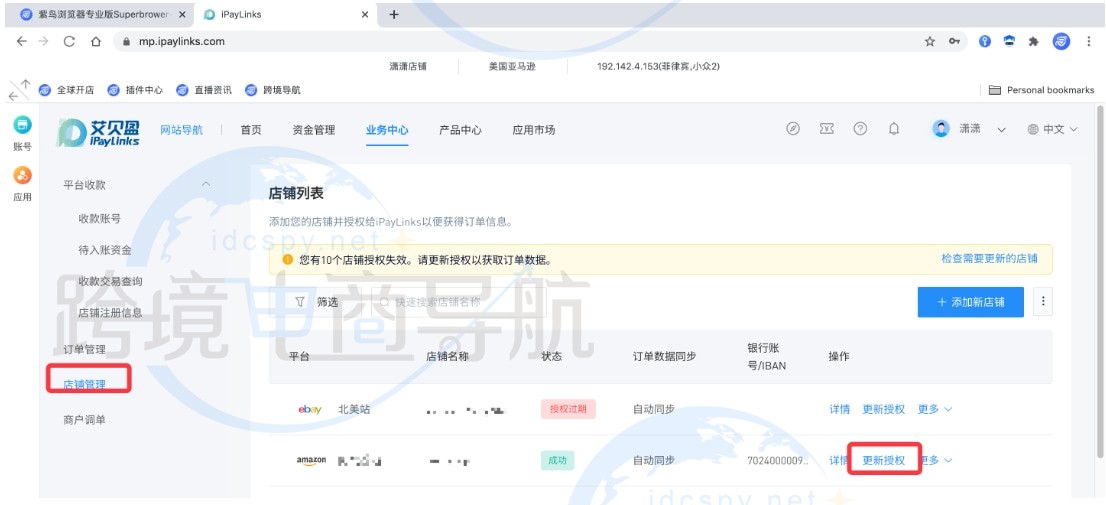Open a new browser tab with plus

[394, 14]
